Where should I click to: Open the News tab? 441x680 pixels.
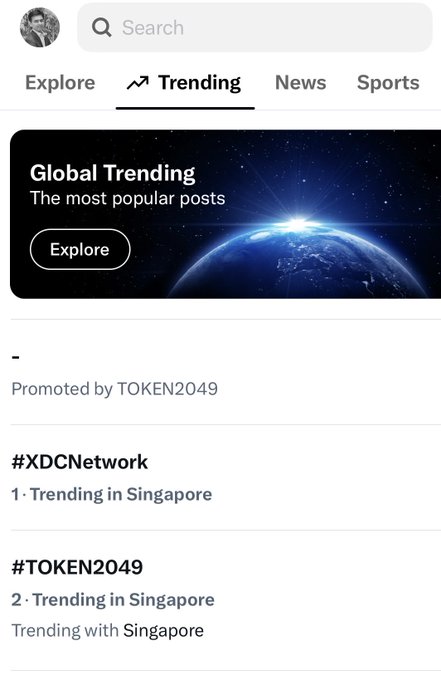tap(301, 82)
